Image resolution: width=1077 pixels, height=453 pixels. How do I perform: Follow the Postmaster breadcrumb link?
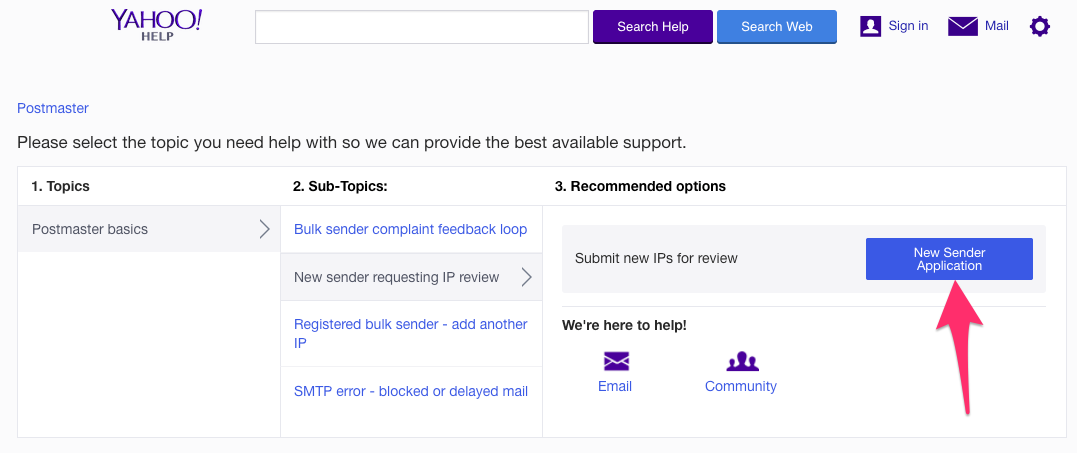[x=53, y=108]
